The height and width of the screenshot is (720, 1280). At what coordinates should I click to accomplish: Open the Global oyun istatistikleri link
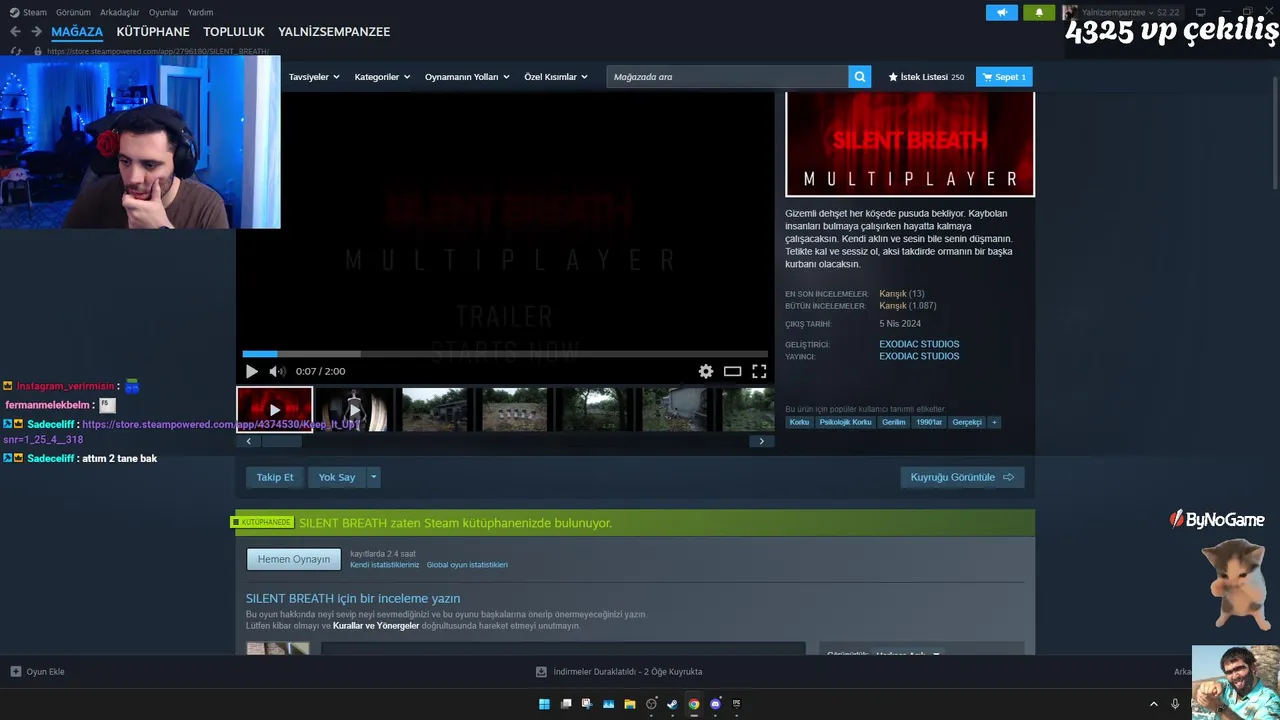467,565
